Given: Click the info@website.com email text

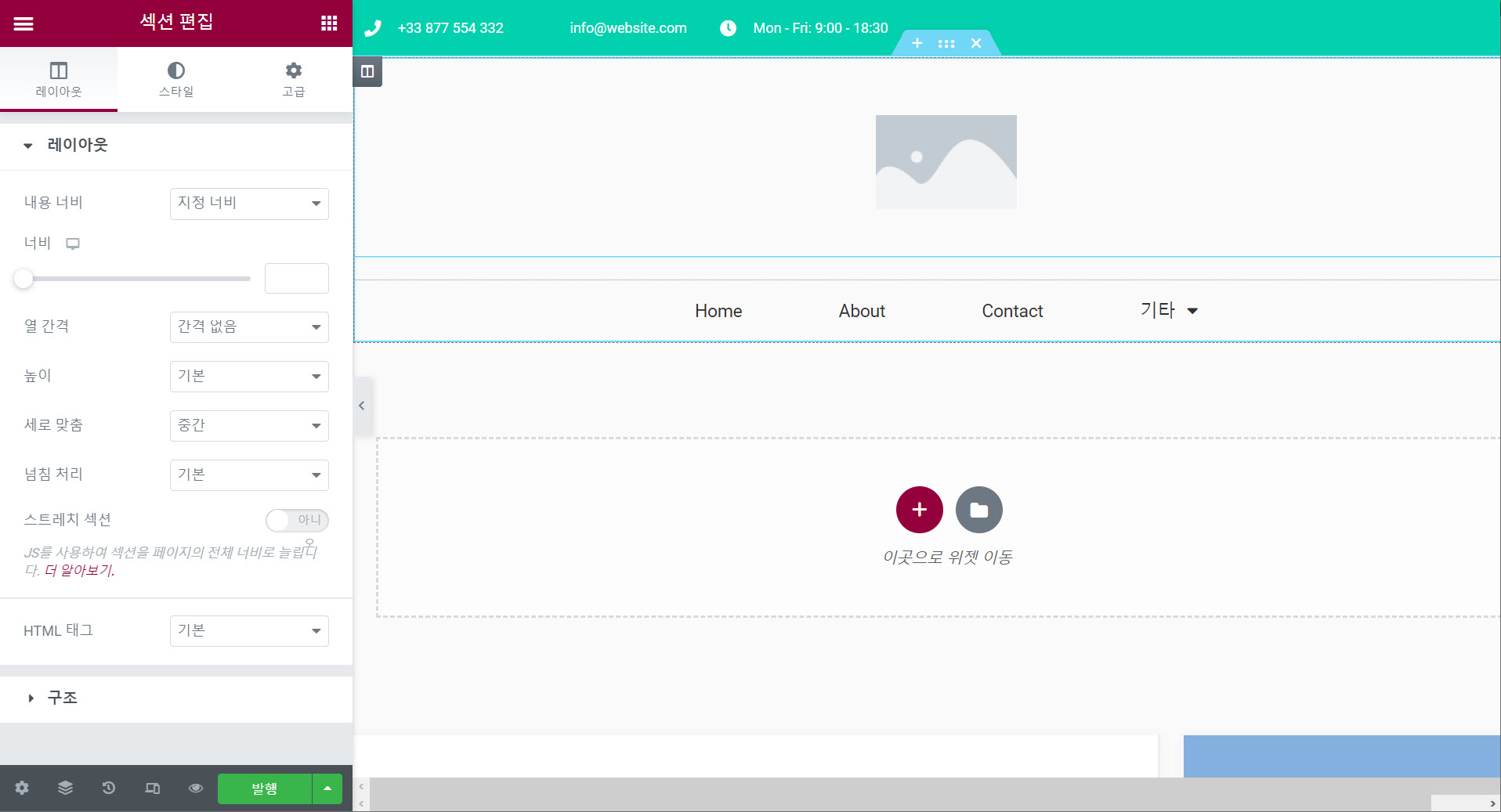Looking at the screenshot, I should [628, 28].
